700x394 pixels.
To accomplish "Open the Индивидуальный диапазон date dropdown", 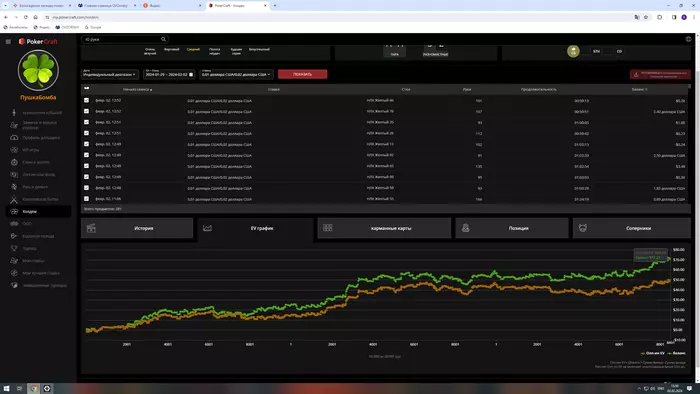I will tap(110, 74).
